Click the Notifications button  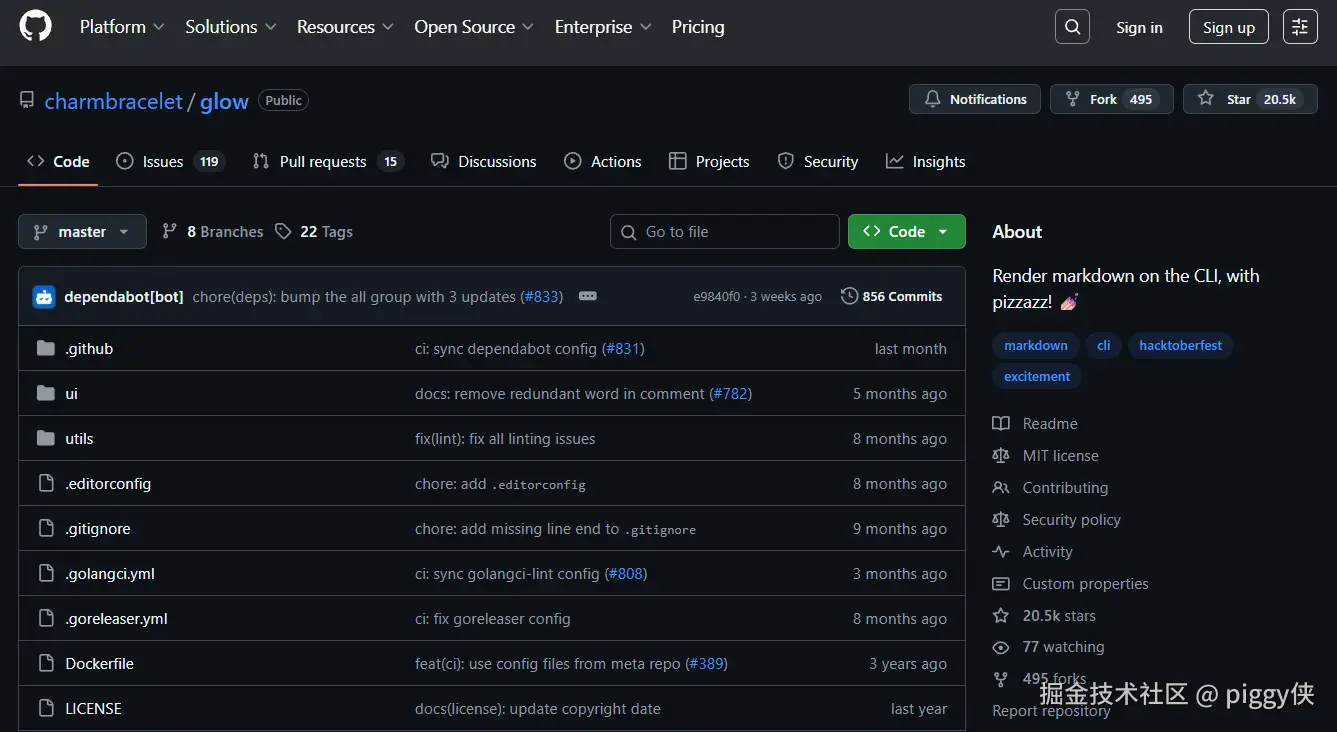(x=975, y=99)
